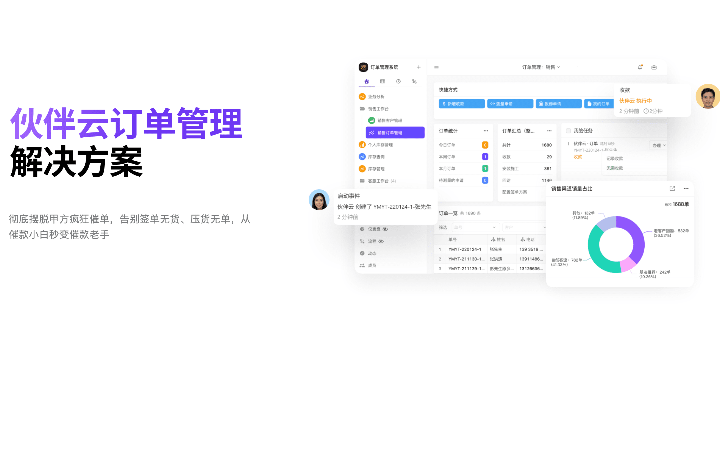The image size is (720, 450).
Task: Click the app logo icon at top left
Action: pyautogui.click(x=363, y=67)
